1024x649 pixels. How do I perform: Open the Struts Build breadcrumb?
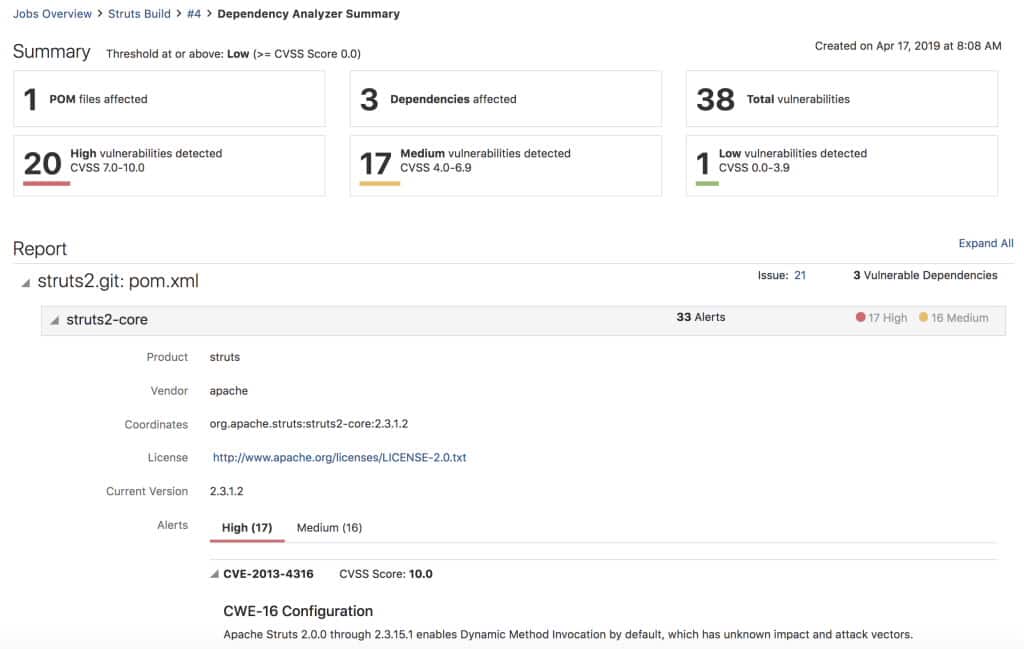[138, 14]
